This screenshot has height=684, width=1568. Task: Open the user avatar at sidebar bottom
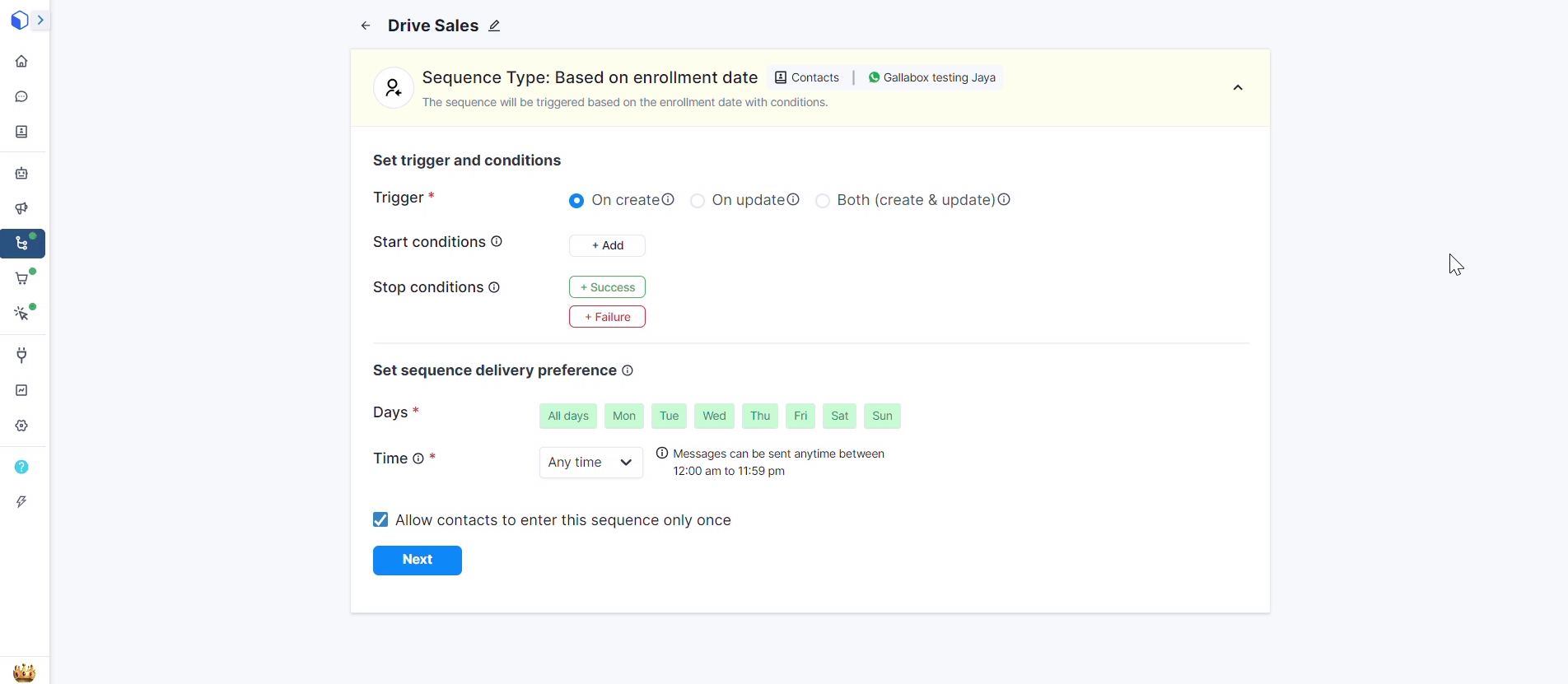click(24, 672)
